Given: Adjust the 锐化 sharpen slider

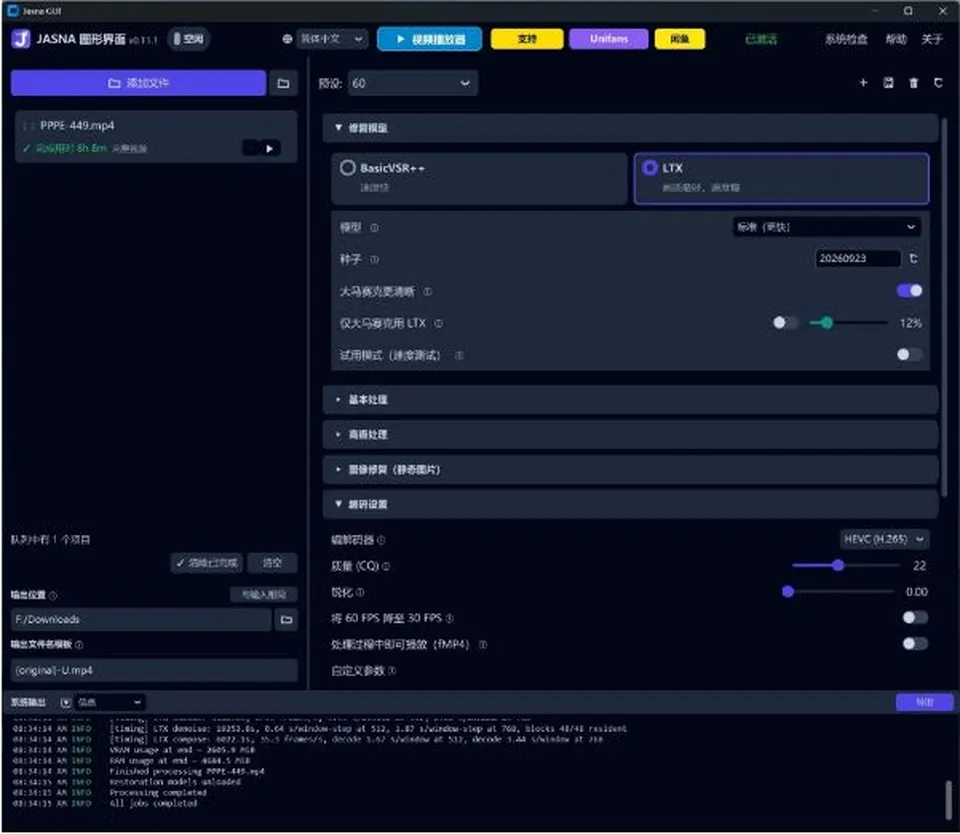Looking at the screenshot, I should [x=840, y=592].
